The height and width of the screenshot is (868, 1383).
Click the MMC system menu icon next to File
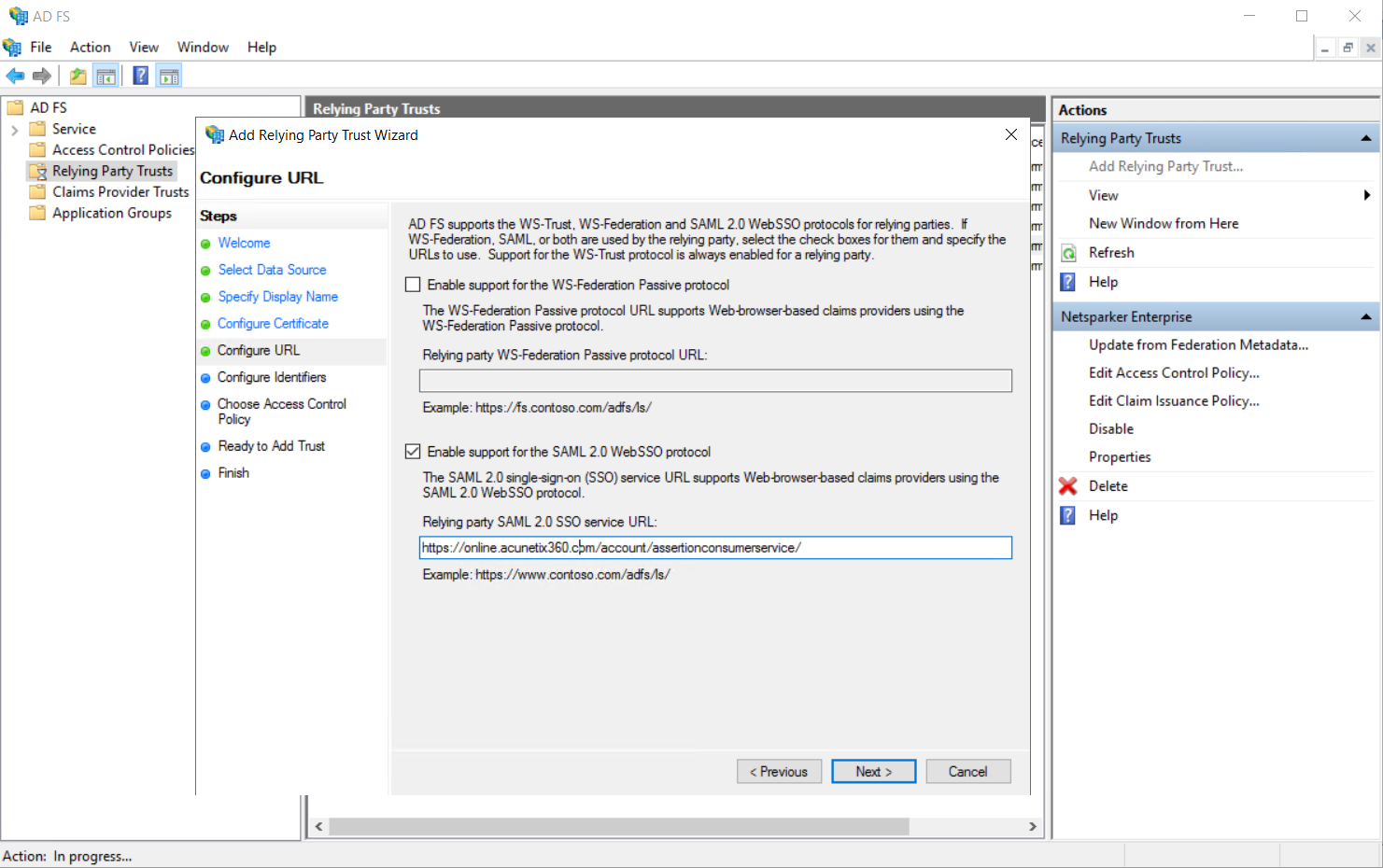(x=12, y=47)
